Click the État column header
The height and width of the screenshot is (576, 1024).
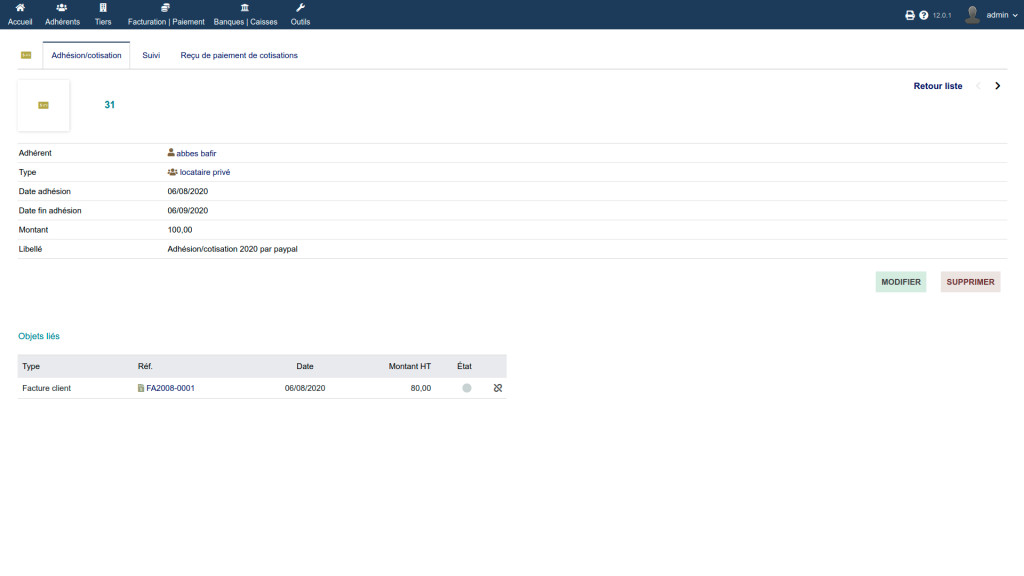464,366
